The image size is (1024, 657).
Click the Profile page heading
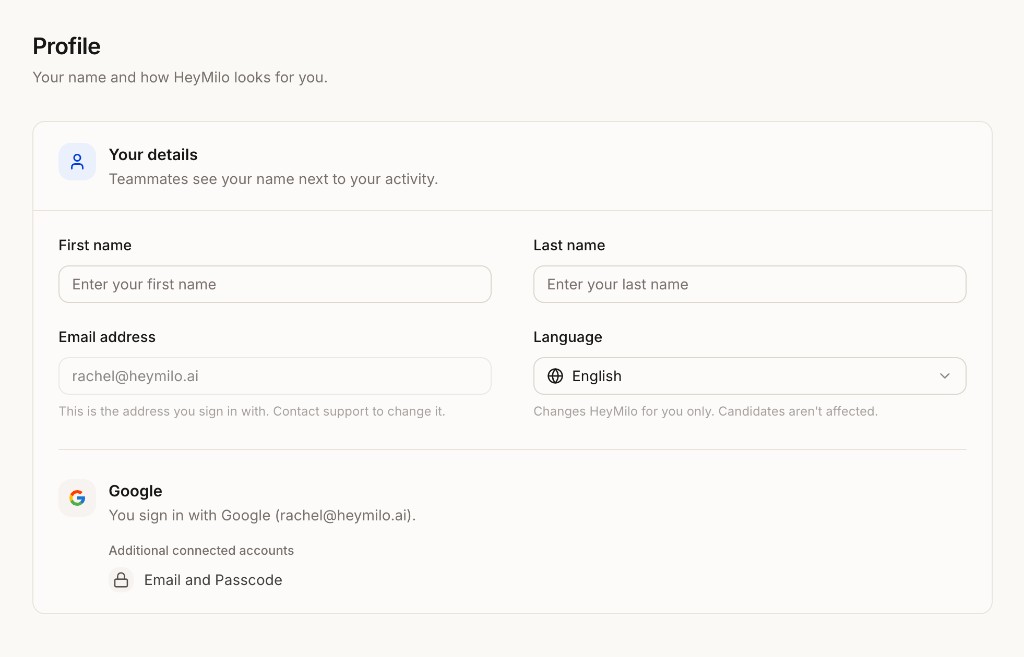(x=67, y=46)
